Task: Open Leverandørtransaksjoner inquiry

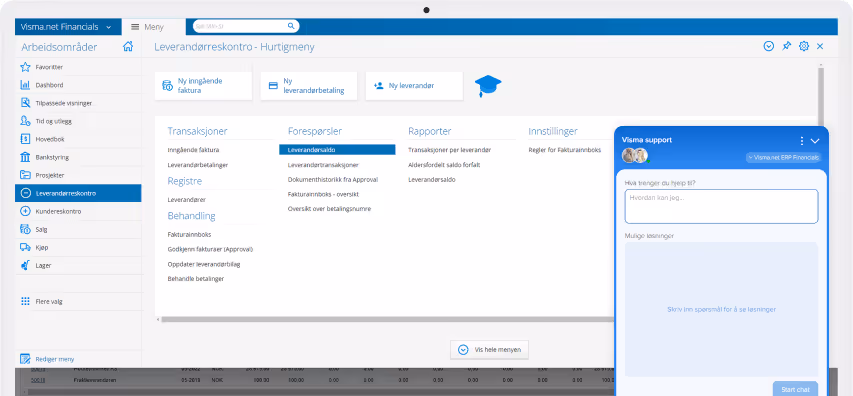Action: click(323, 164)
